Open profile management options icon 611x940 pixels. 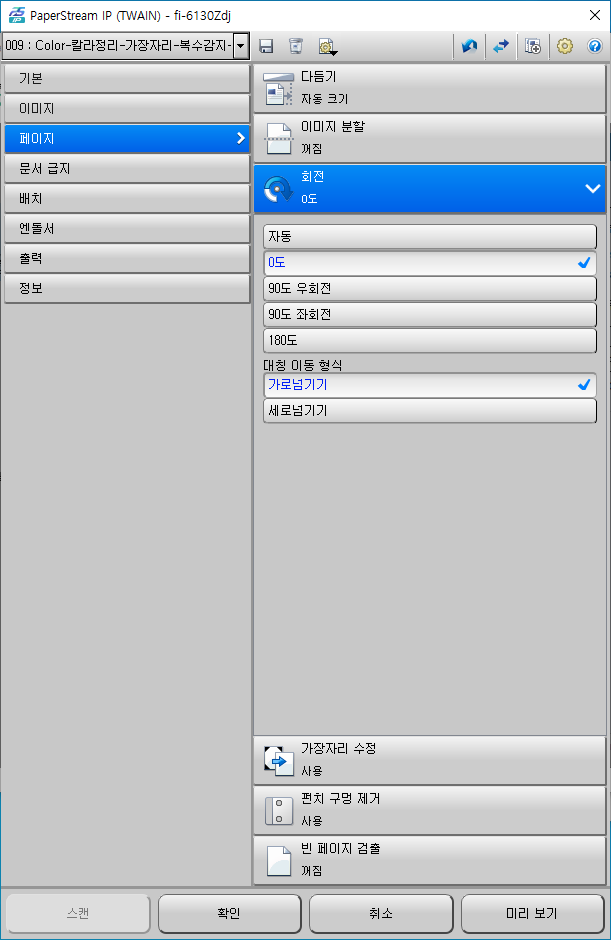click(328, 47)
